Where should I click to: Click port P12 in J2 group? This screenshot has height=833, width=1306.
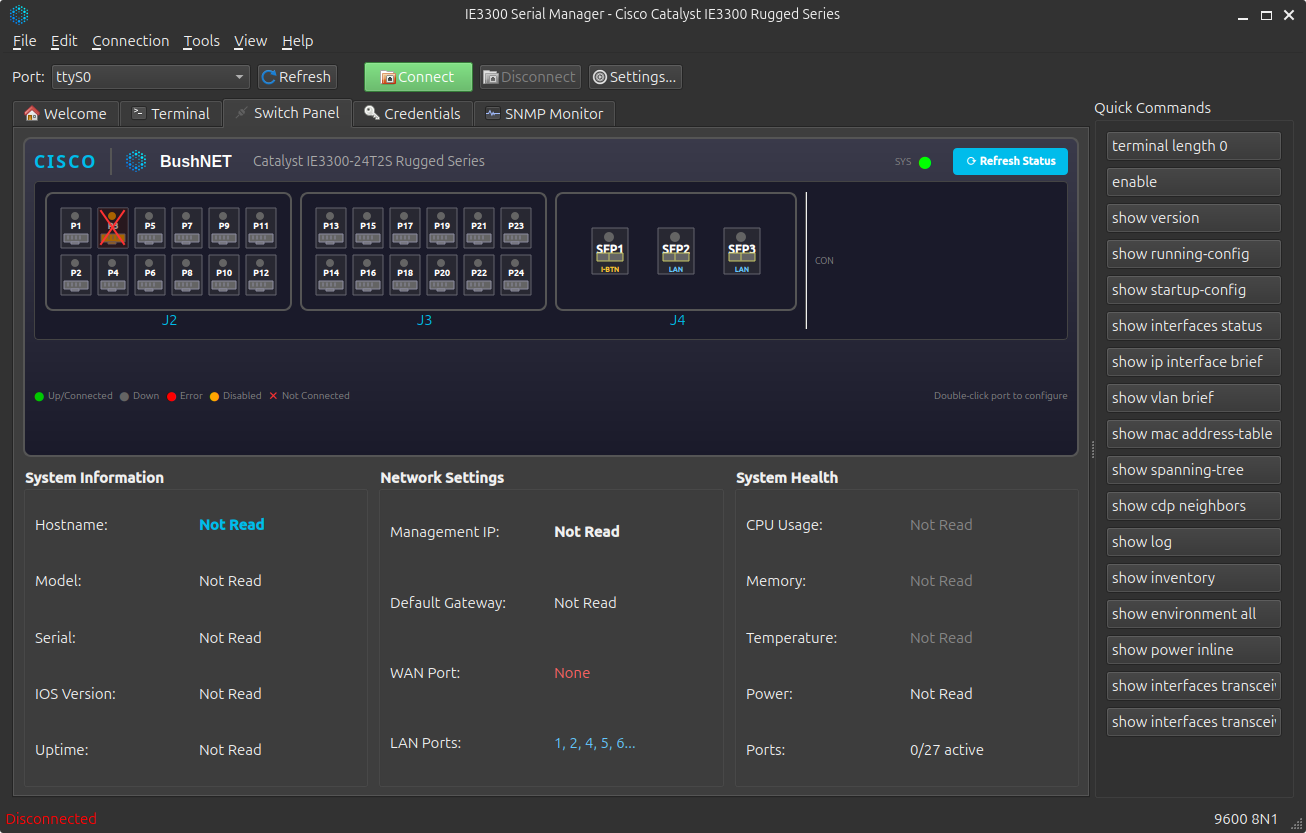(261, 275)
